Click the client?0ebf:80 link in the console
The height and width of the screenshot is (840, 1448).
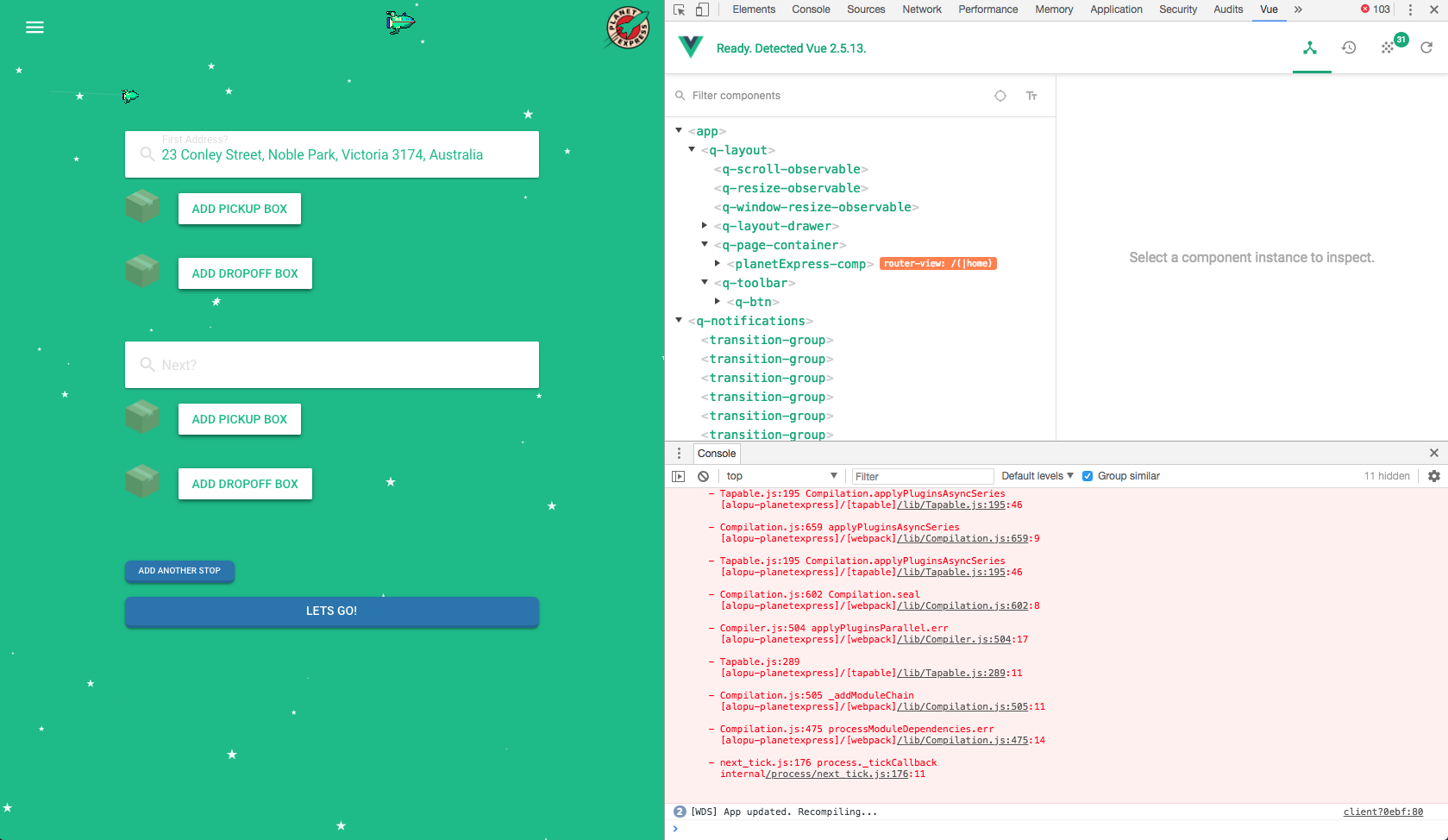[x=1382, y=812]
